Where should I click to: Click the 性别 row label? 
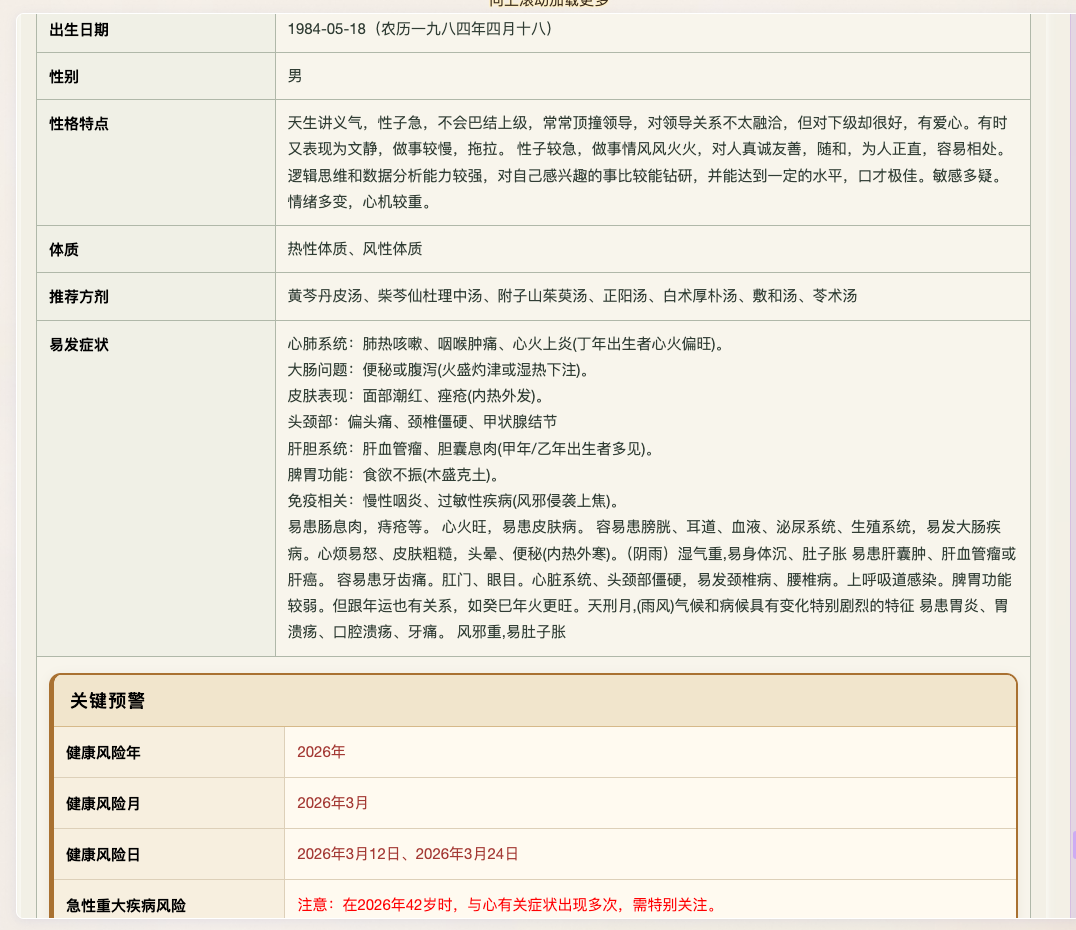pos(64,77)
